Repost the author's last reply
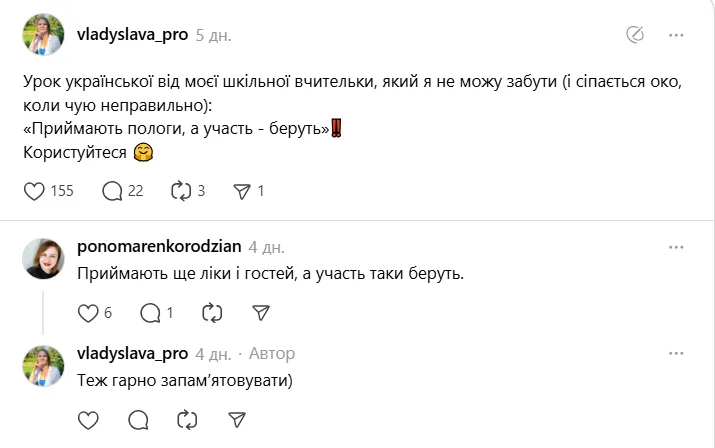 (187, 419)
